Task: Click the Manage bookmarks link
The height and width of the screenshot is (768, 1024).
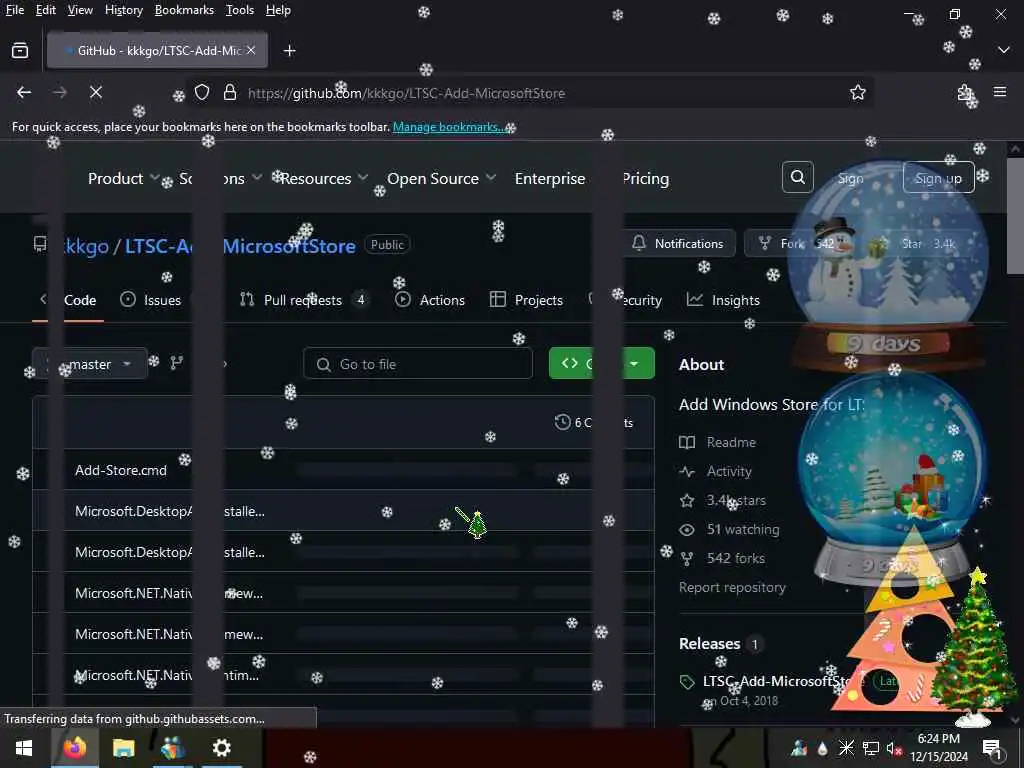Action: click(x=448, y=127)
